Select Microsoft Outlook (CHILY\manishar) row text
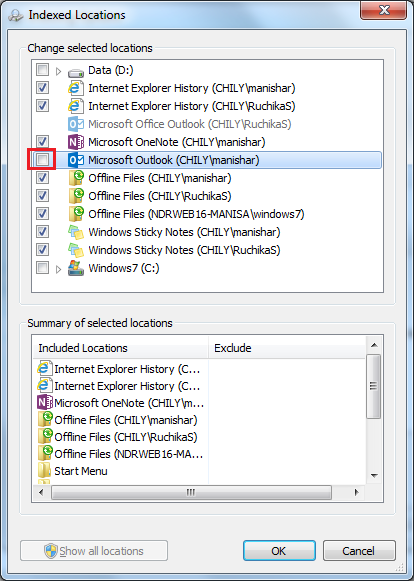 click(x=174, y=160)
